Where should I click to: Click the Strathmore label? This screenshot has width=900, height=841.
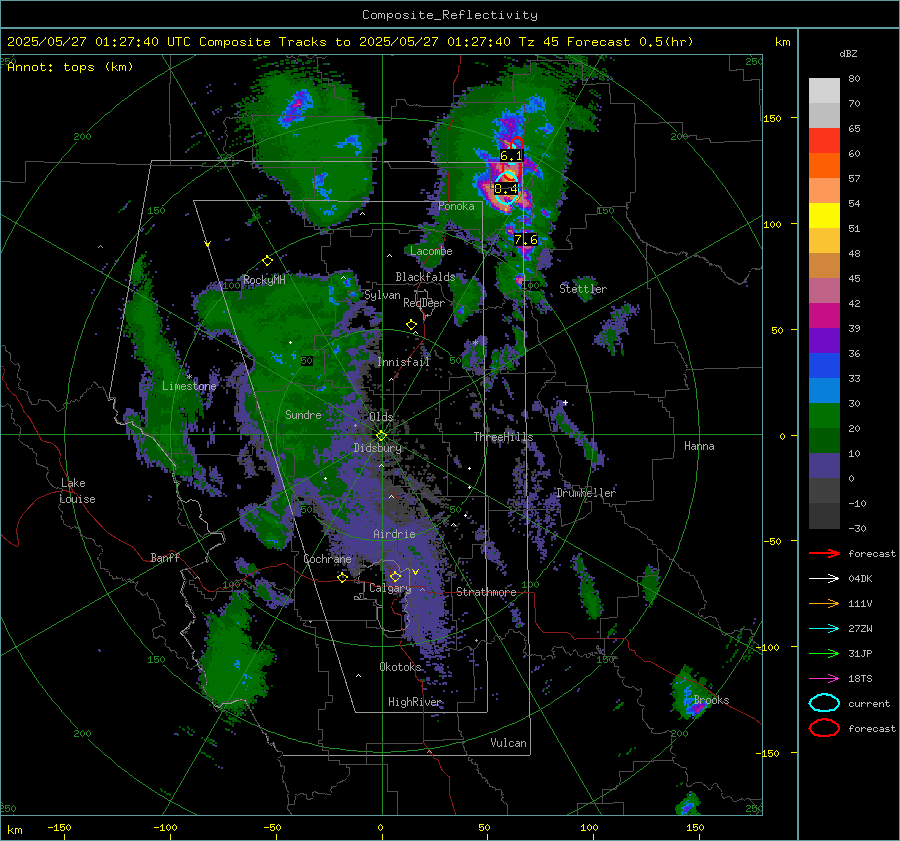tap(486, 592)
